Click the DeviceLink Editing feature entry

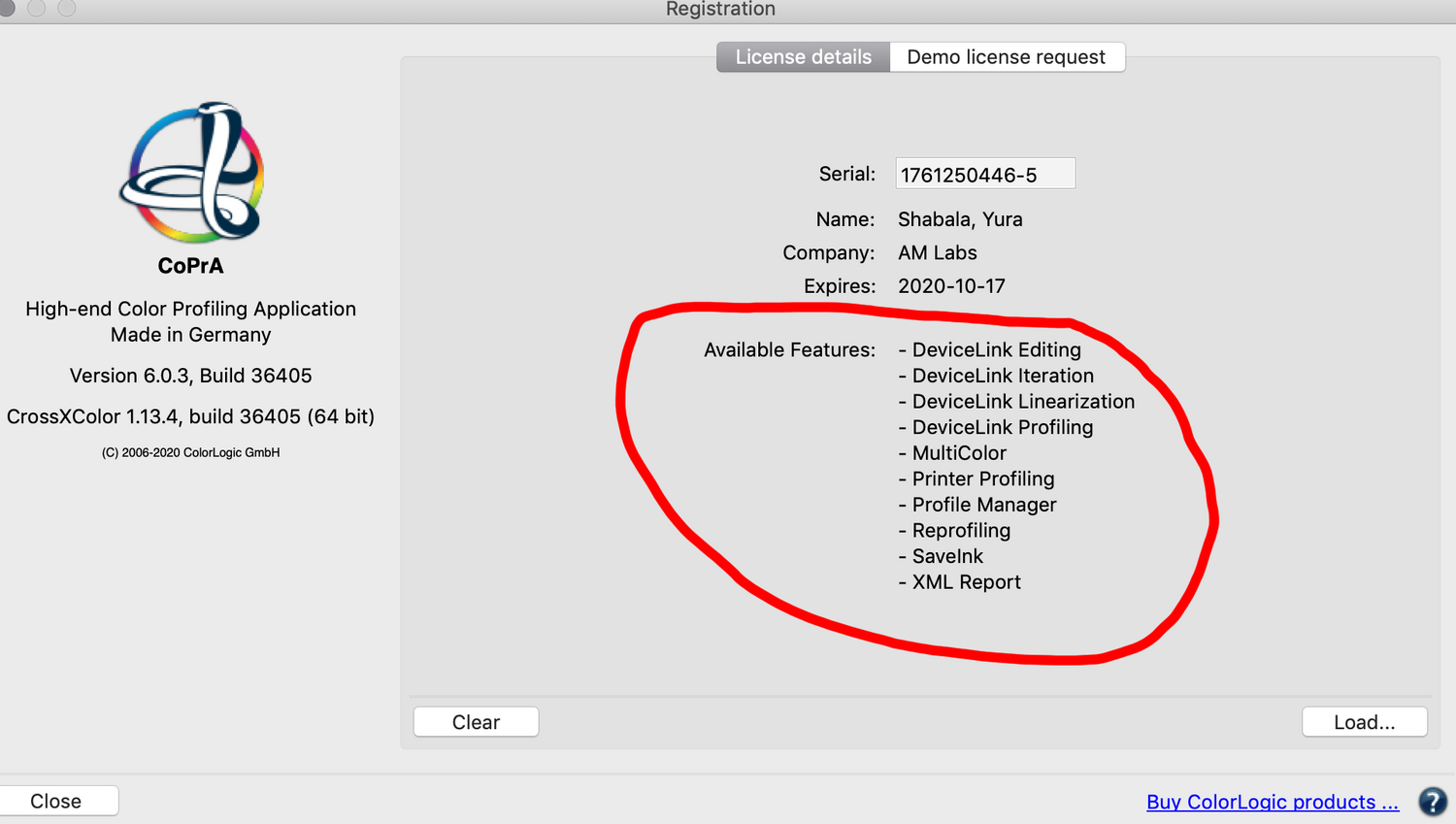[x=989, y=349]
